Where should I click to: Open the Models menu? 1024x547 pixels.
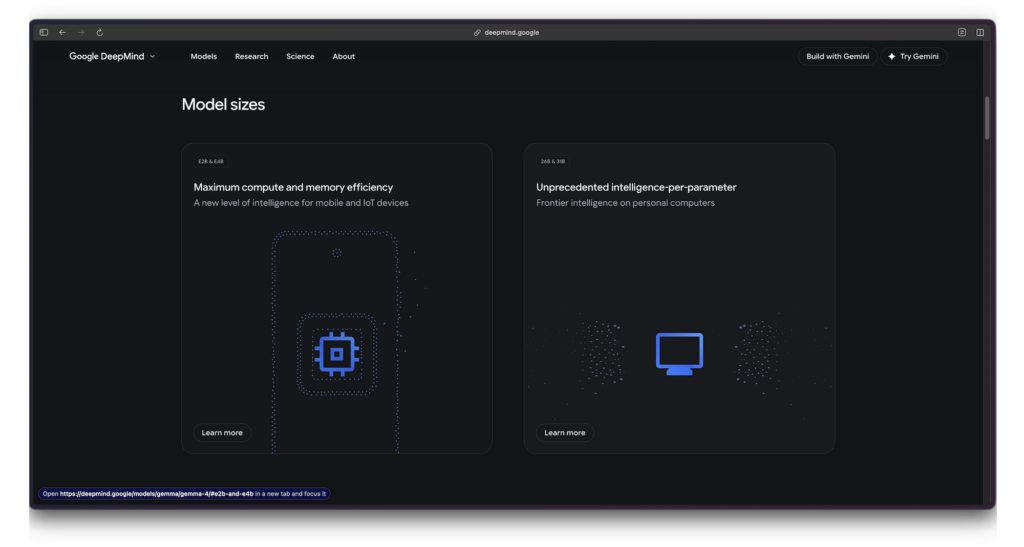coord(204,57)
